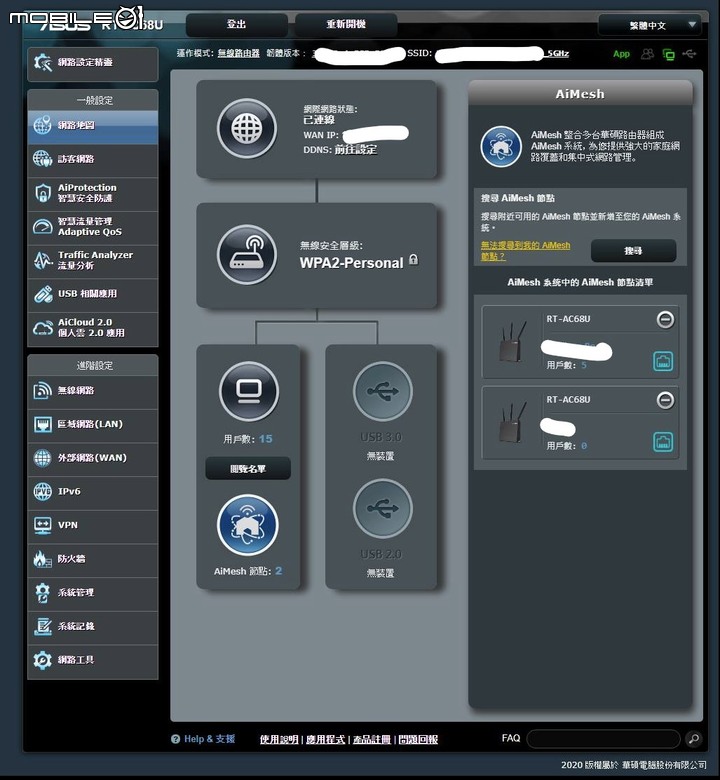720x780 pixels.
Task: Select the USB 2.0 port icon
Action: tap(383, 508)
